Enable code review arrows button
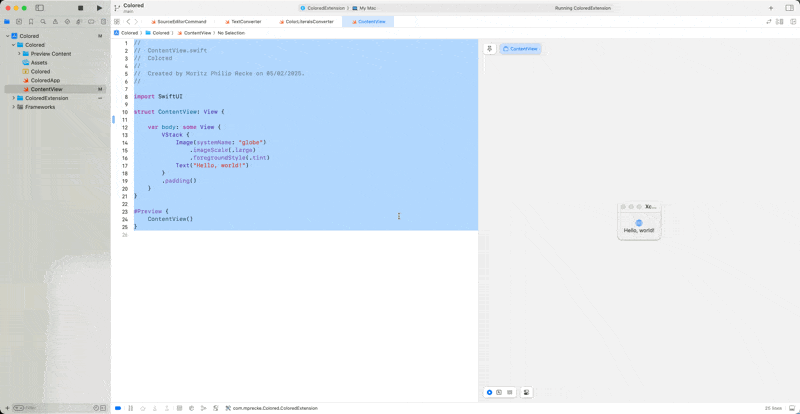Screen dimensions: 800x414 (x=768, y=21)
